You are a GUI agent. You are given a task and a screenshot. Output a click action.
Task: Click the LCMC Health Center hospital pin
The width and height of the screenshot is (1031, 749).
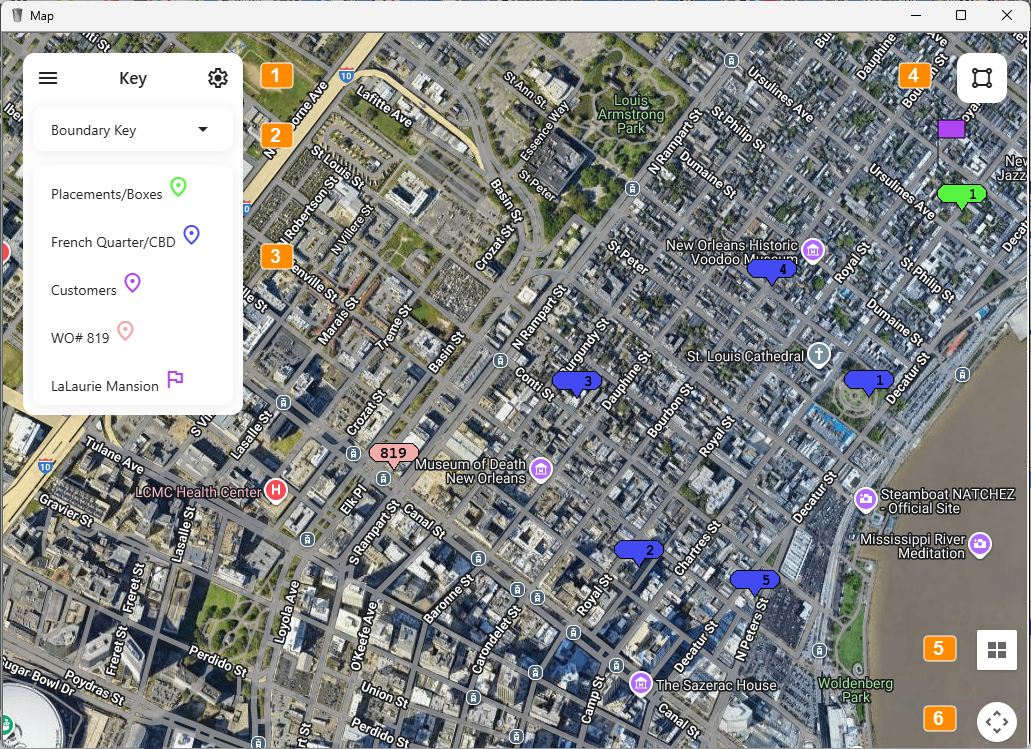pyautogui.click(x=276, y=490)
